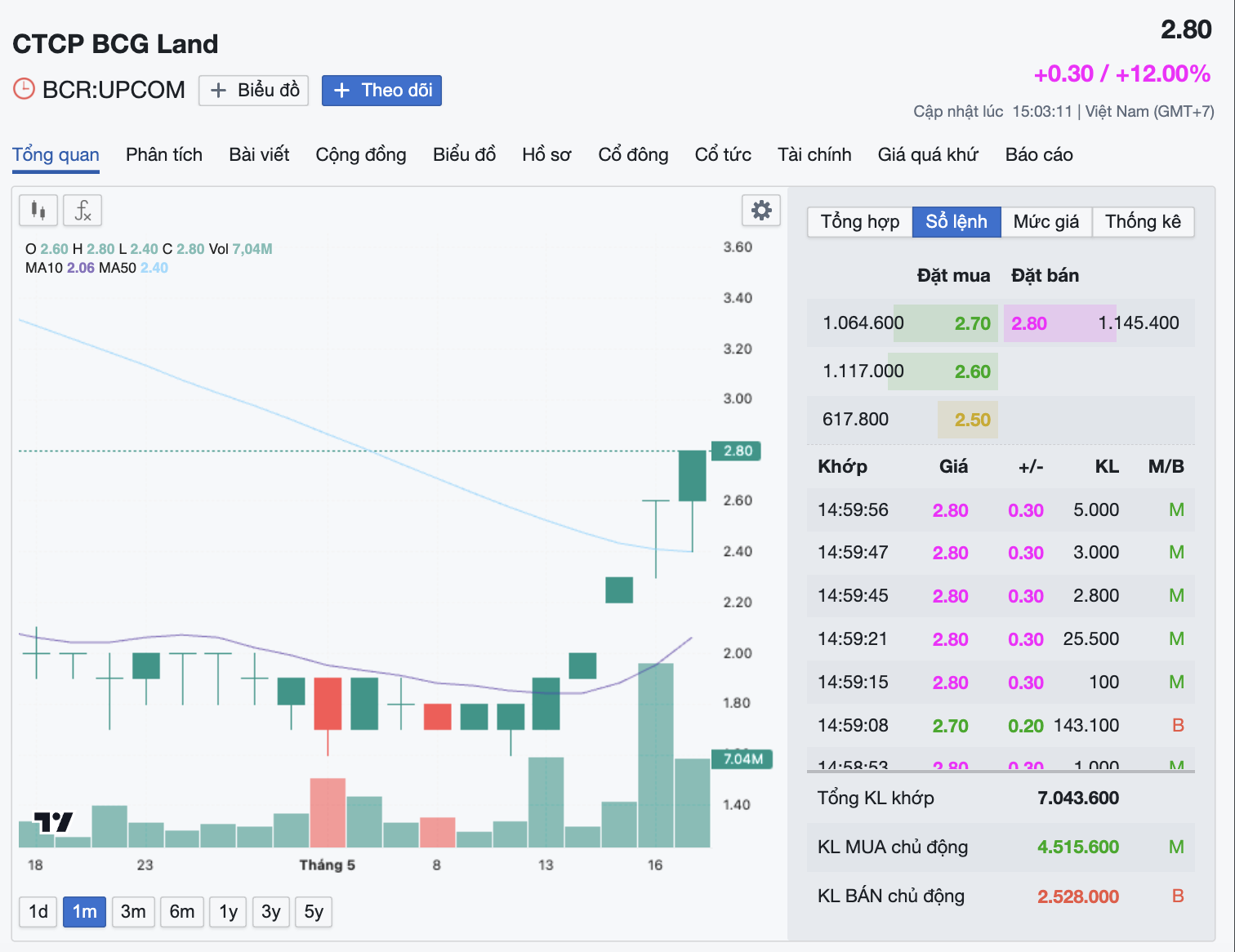Click the tallest volume bar near 16
The width and height of the screenshot is (1235, 952).
(656, 755)
